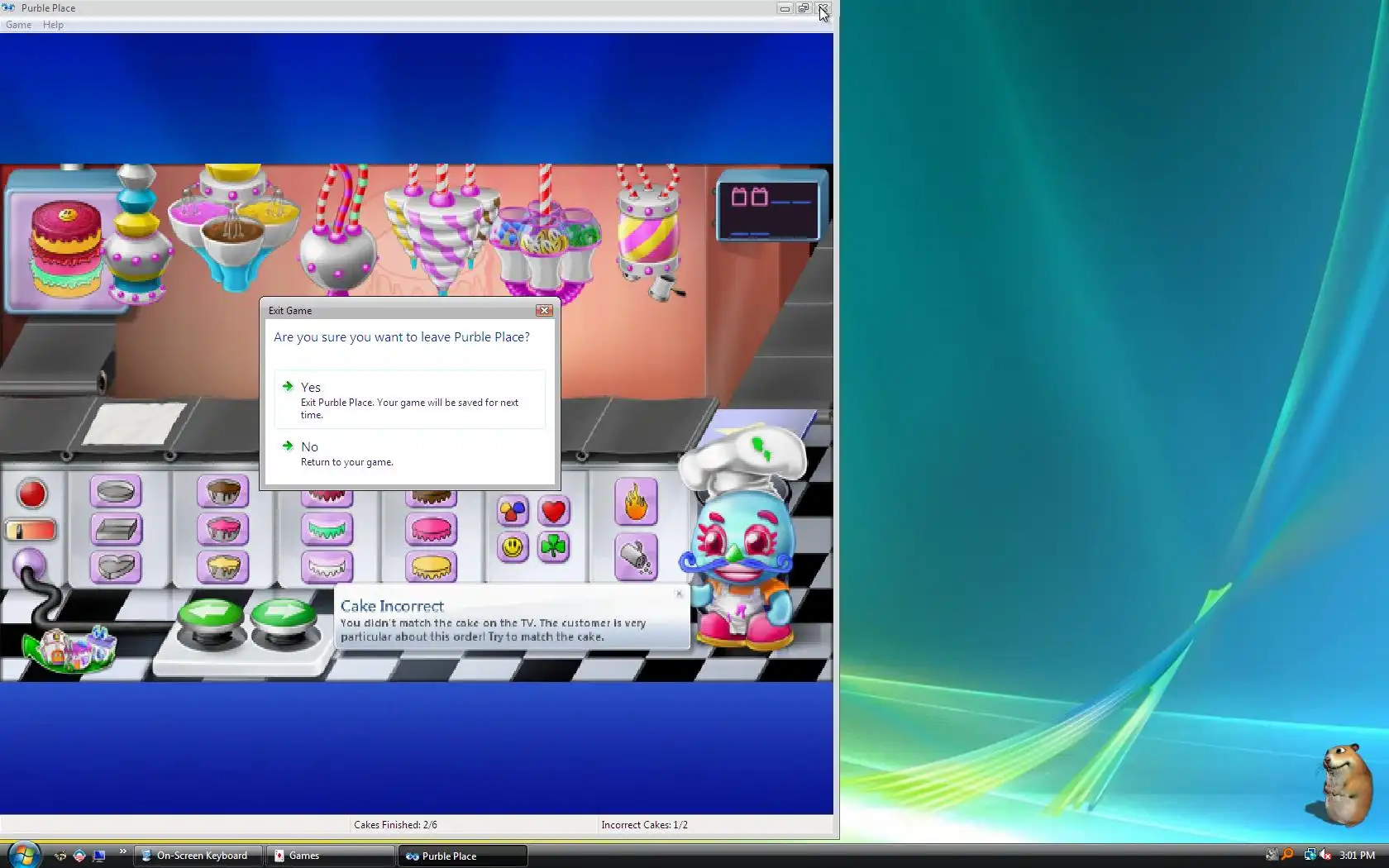Click the system clock showing 3:01 PM

click(x=1358, y=856)
